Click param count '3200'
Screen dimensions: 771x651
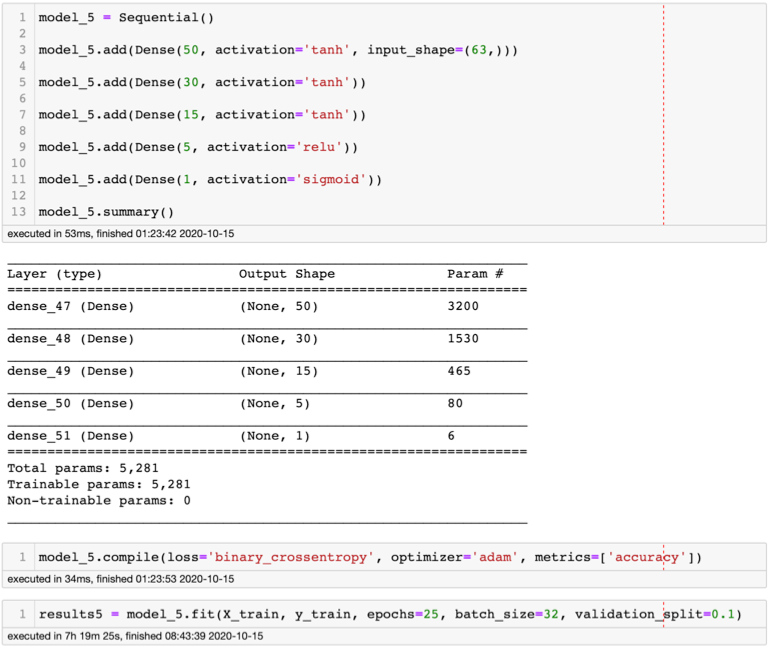tap(463, 306)
